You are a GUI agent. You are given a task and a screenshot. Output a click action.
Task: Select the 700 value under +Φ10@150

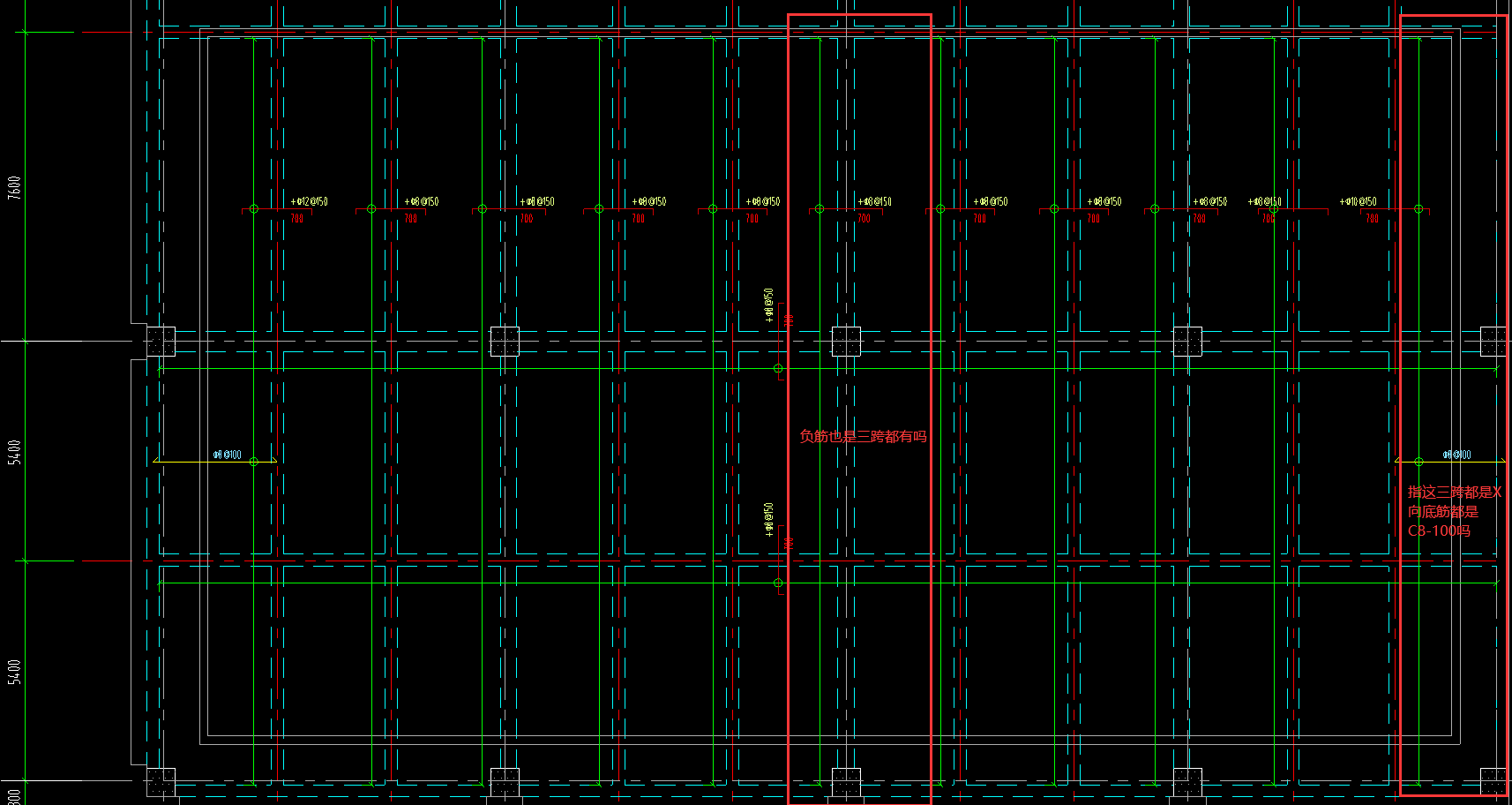[1372, 218]
